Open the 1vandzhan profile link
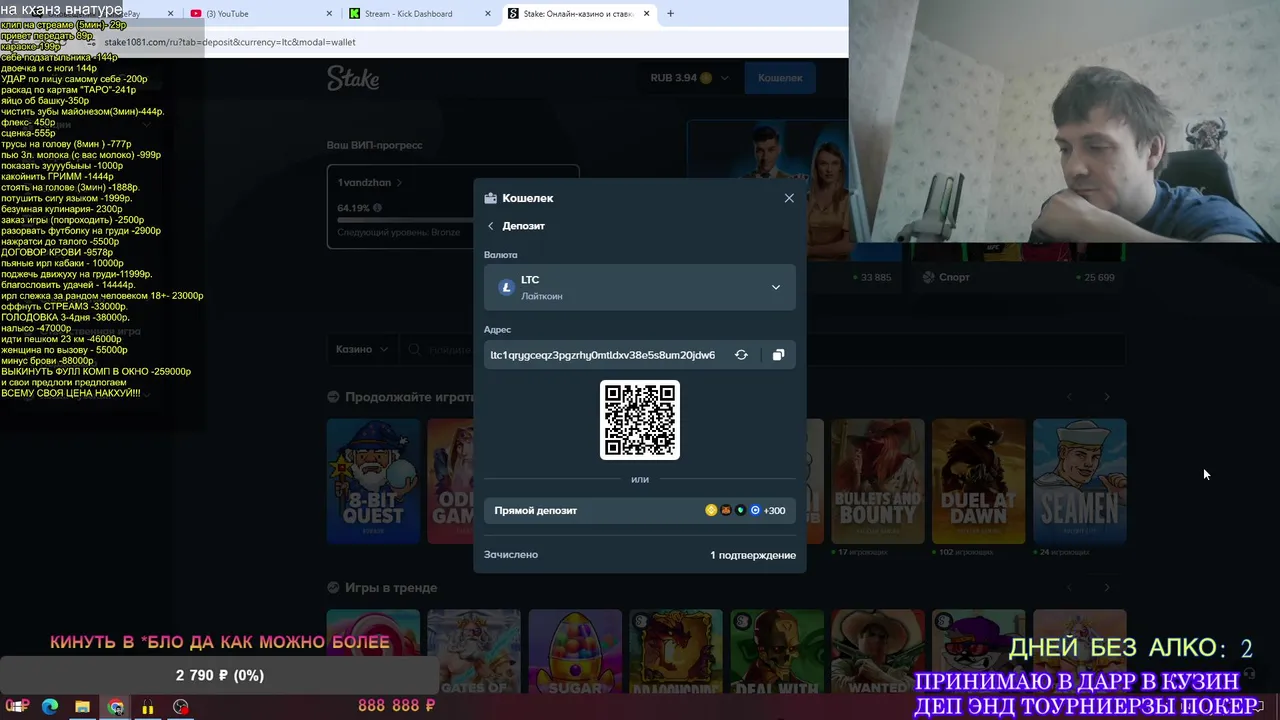The width and height of the screenshot is (1280, 720). (370, 183)
